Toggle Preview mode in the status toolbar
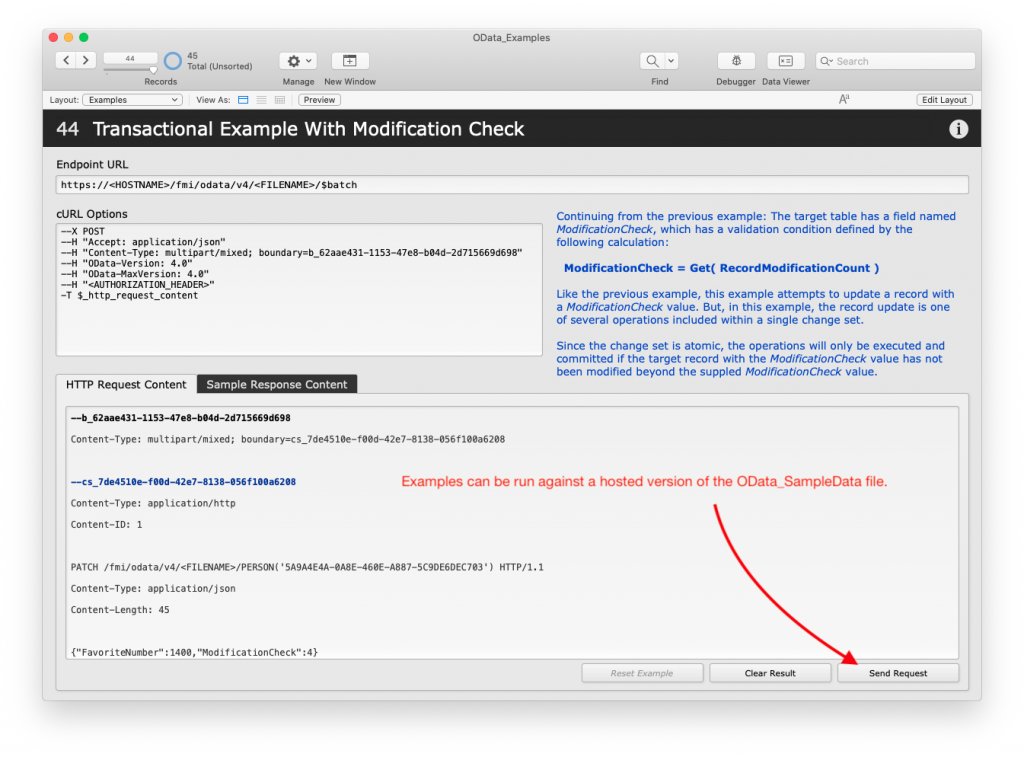The width and height of the screenshot is (1024, 757). (319, 99)
